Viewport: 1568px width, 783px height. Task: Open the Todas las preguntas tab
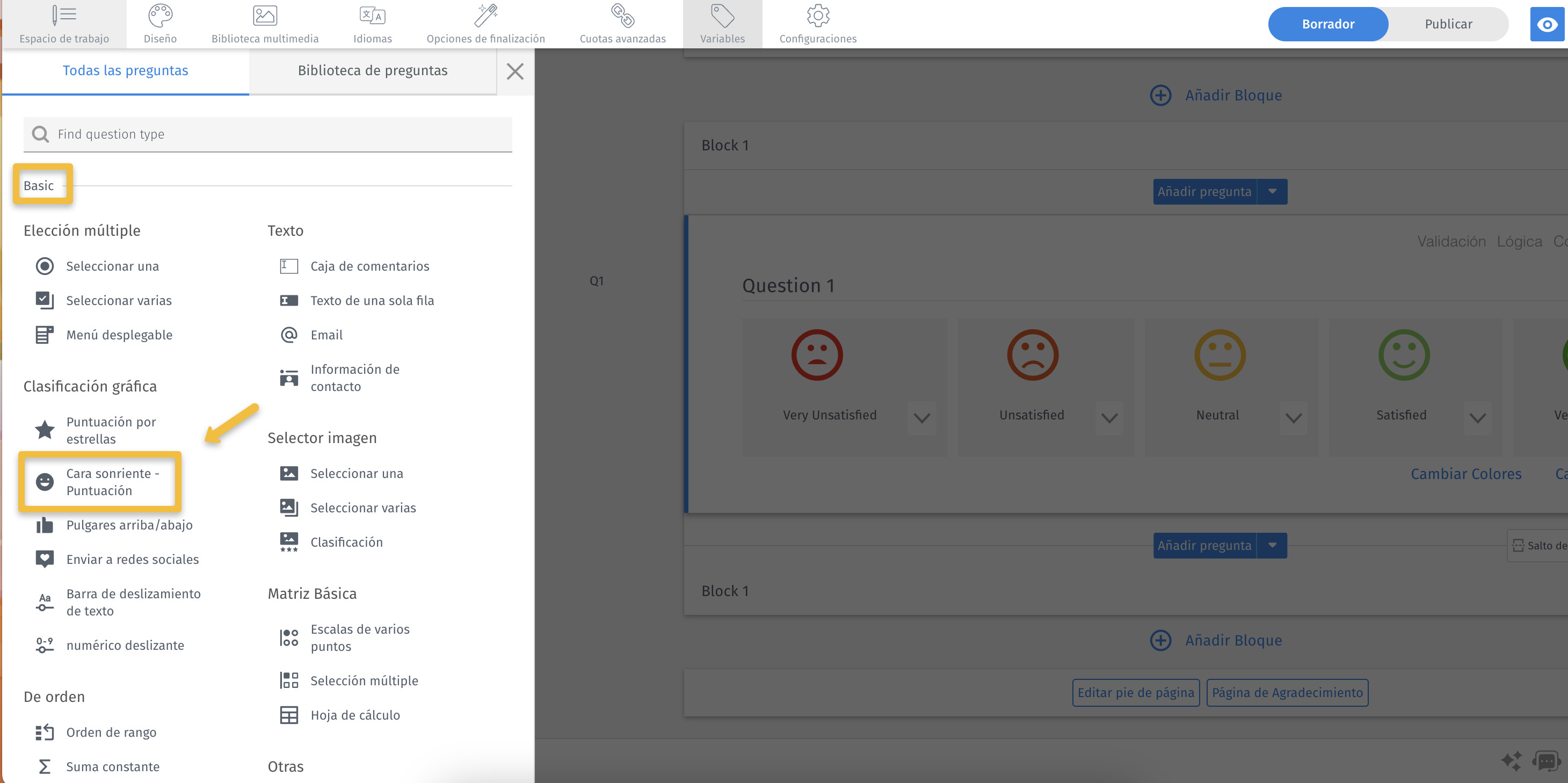pos(126,71)
